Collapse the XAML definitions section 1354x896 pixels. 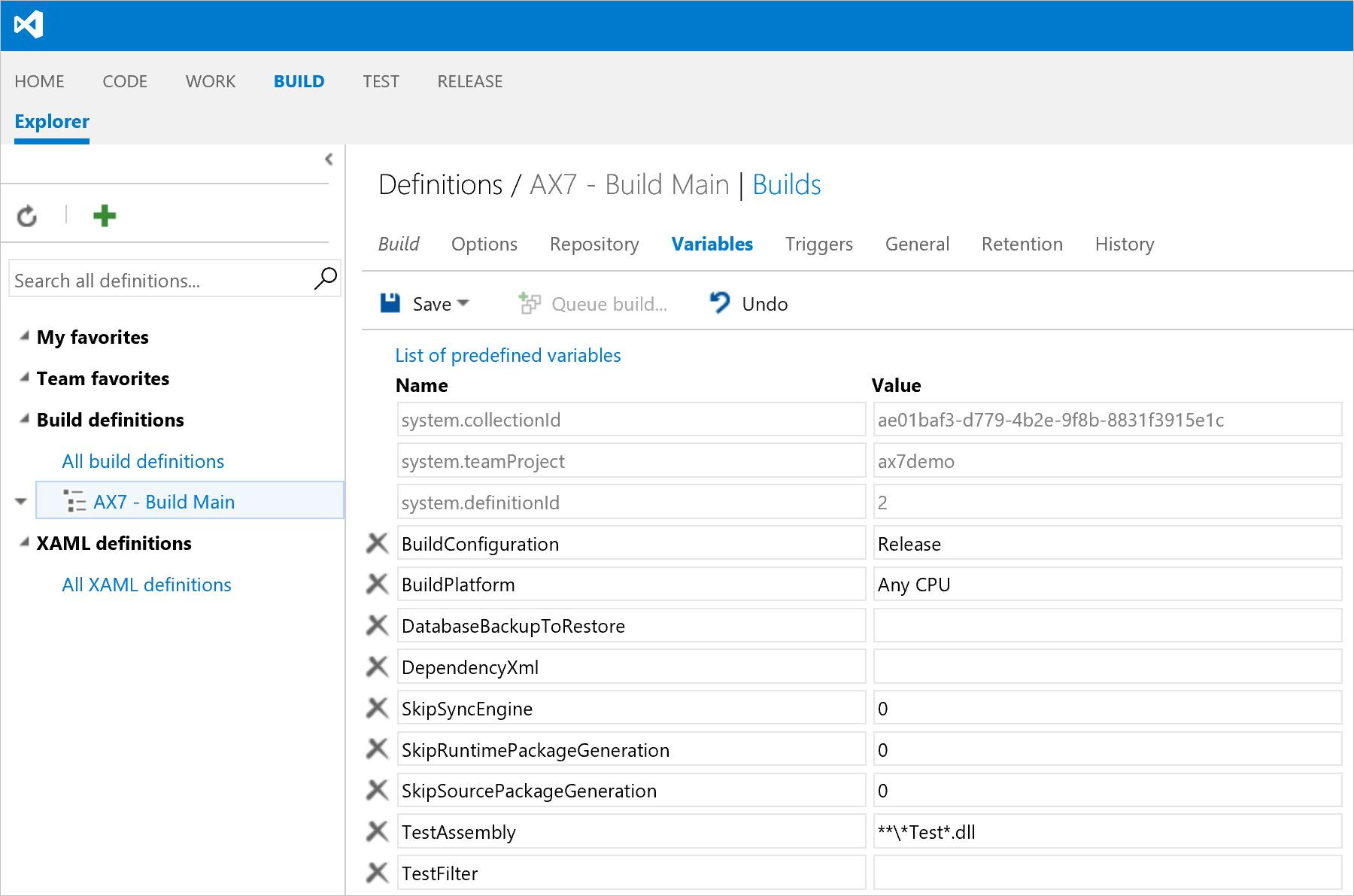pos(25,542)
